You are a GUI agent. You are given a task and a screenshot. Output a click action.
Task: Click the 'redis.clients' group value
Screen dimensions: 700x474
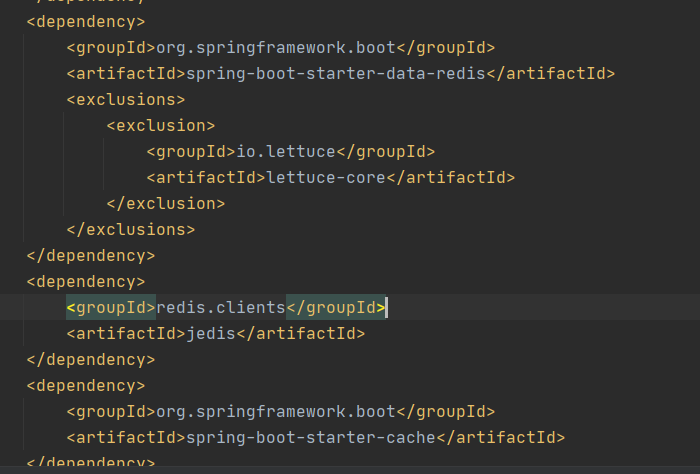[x=221, y=308]
